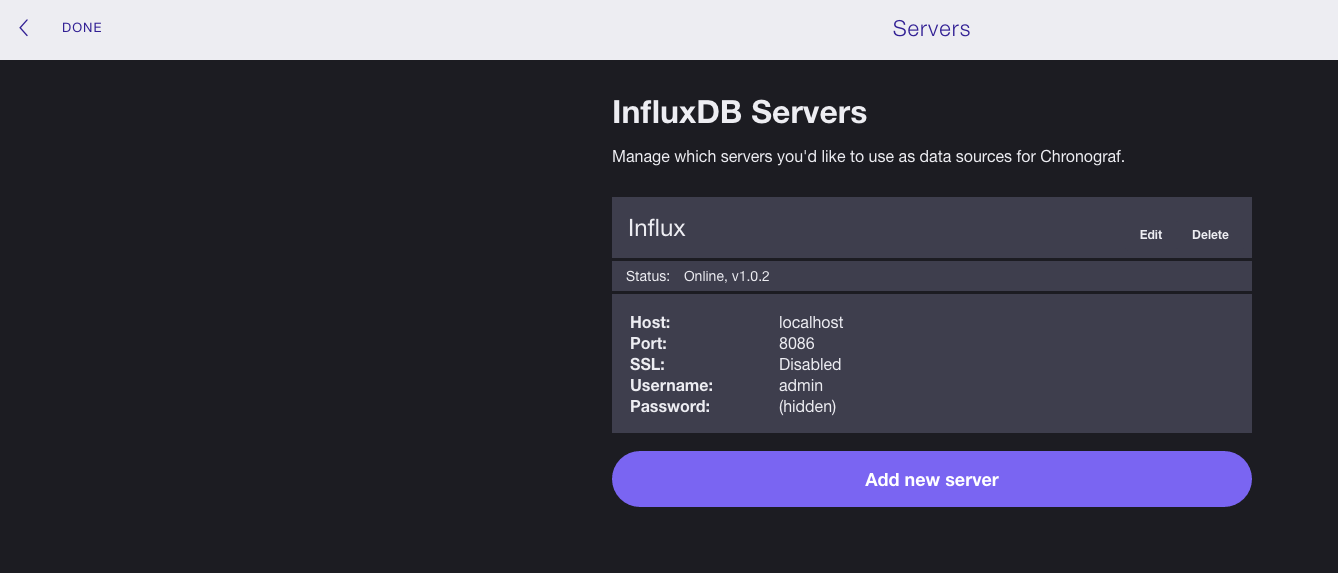Click the Status label

(x=647, y=276)
